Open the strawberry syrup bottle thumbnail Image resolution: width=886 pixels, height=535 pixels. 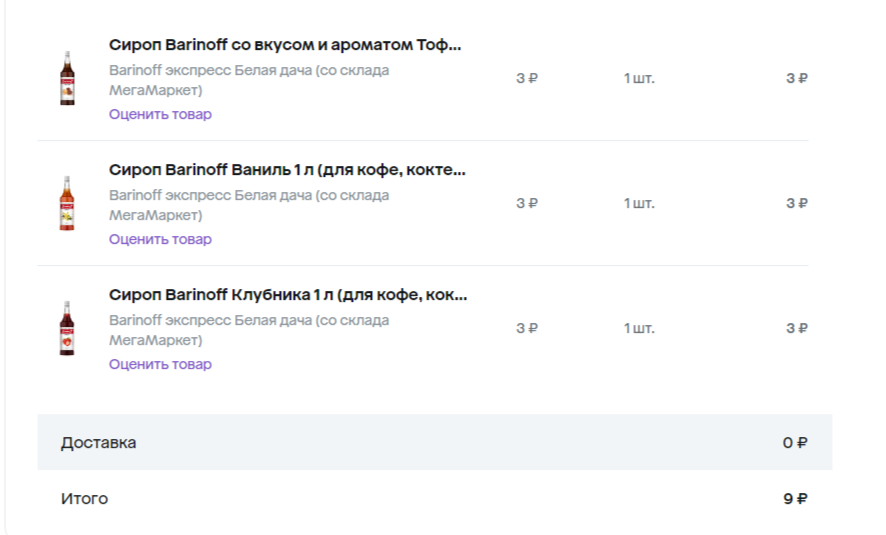[67, 328]
